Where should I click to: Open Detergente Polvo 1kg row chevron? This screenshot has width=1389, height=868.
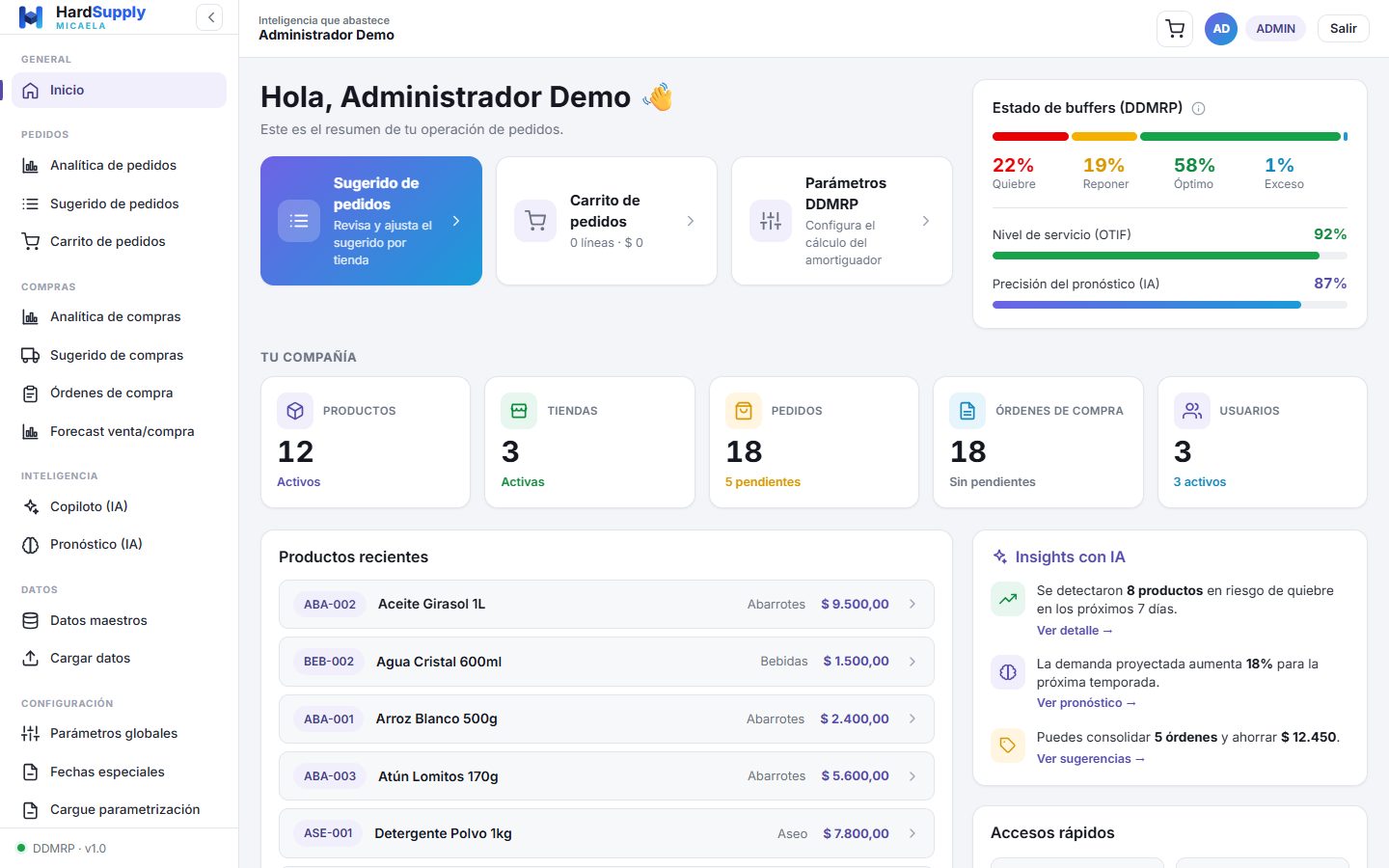coord(912,833)
